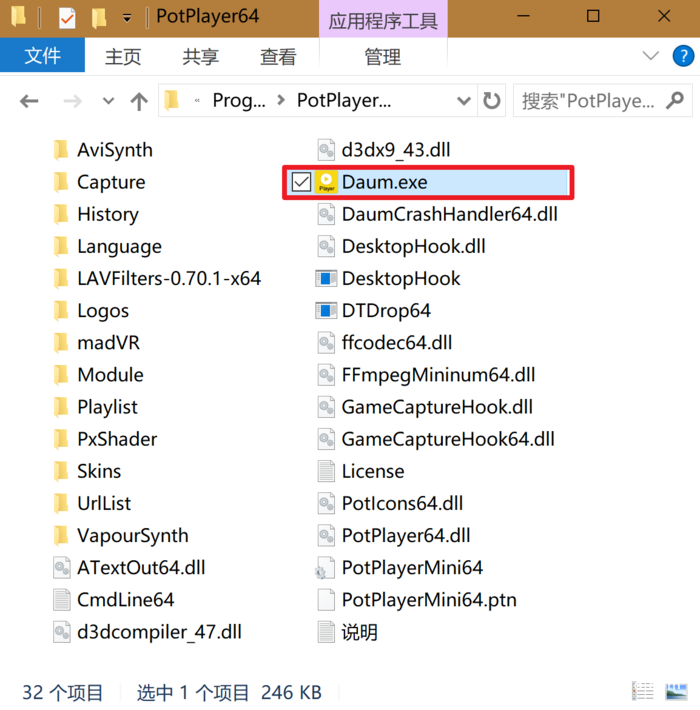Select the PotPlayerMini64 settings file icon
Screen dimensions: 700x710
pyautogui.click(x=326, y=568)
